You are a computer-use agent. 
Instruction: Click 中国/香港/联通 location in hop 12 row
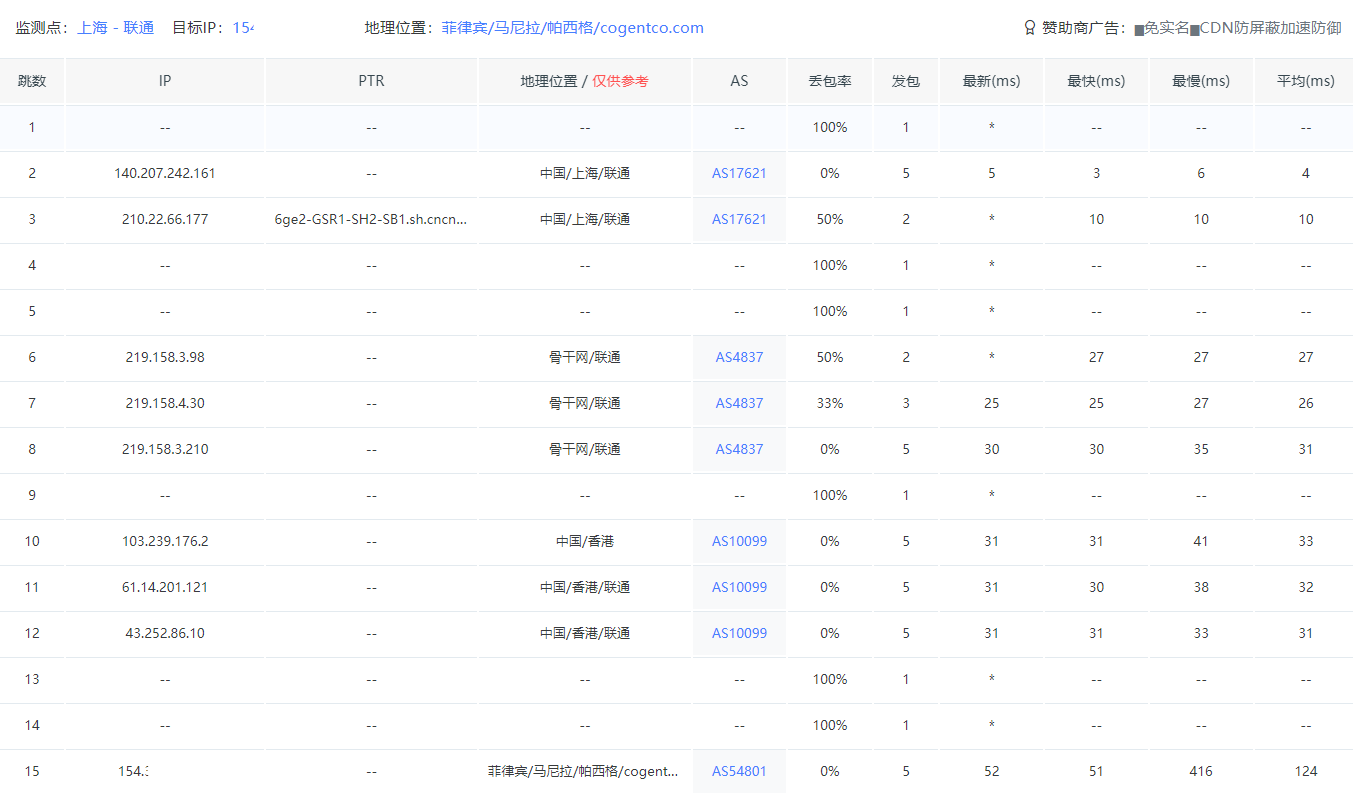click(x=585, y=633)
